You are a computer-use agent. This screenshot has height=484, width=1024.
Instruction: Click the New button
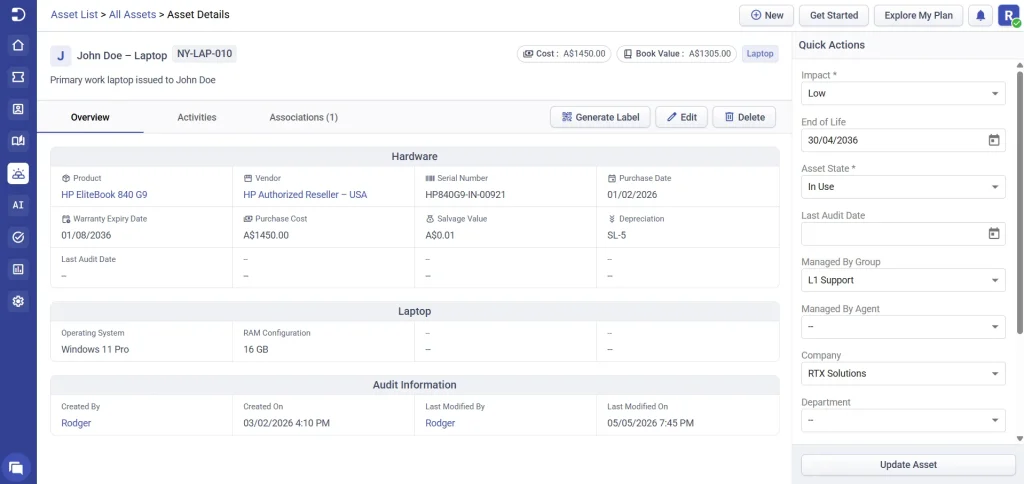pos(767,15)
